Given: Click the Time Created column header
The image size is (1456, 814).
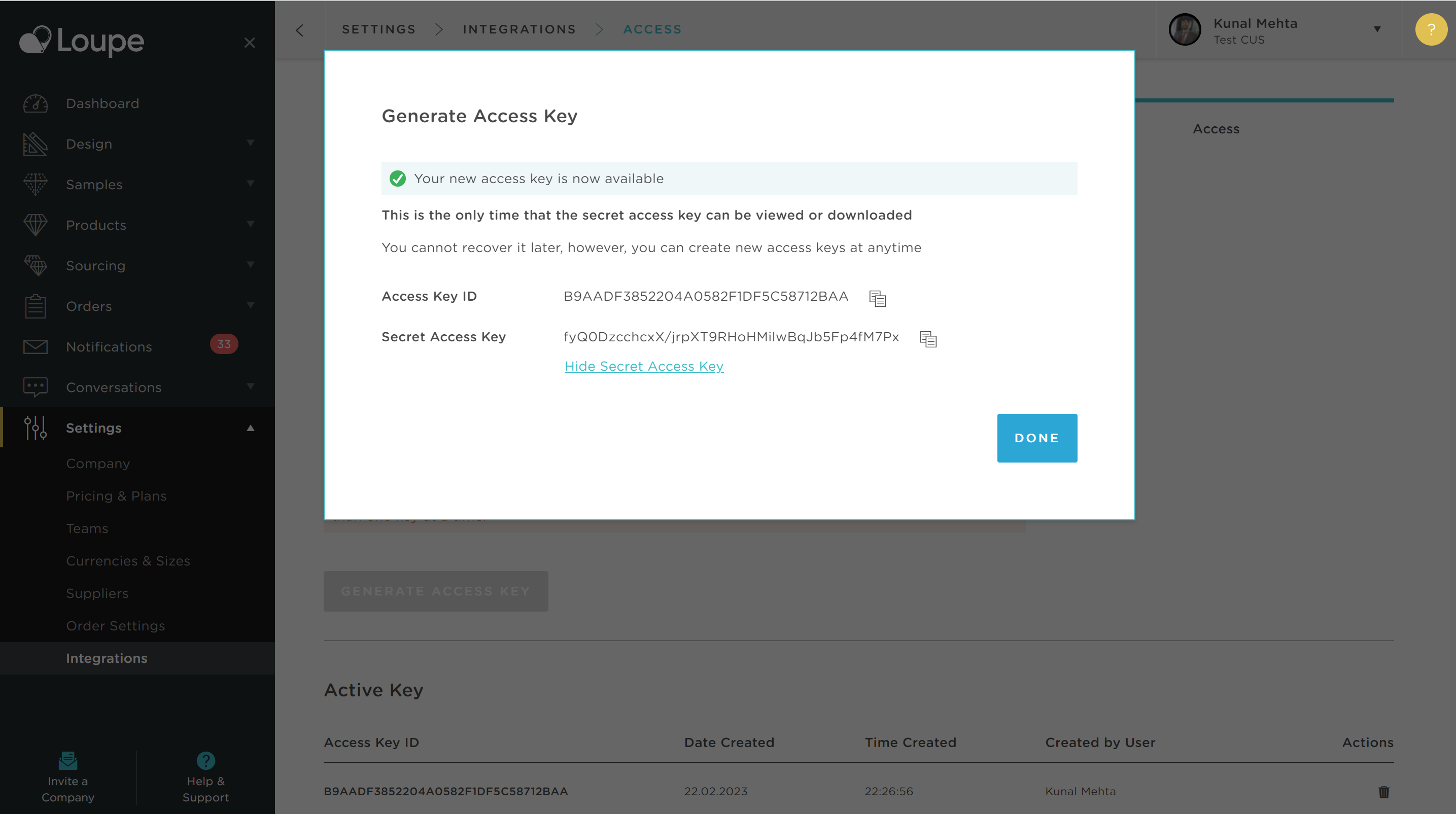Looking at the screenshot, I should click(911, 742).
